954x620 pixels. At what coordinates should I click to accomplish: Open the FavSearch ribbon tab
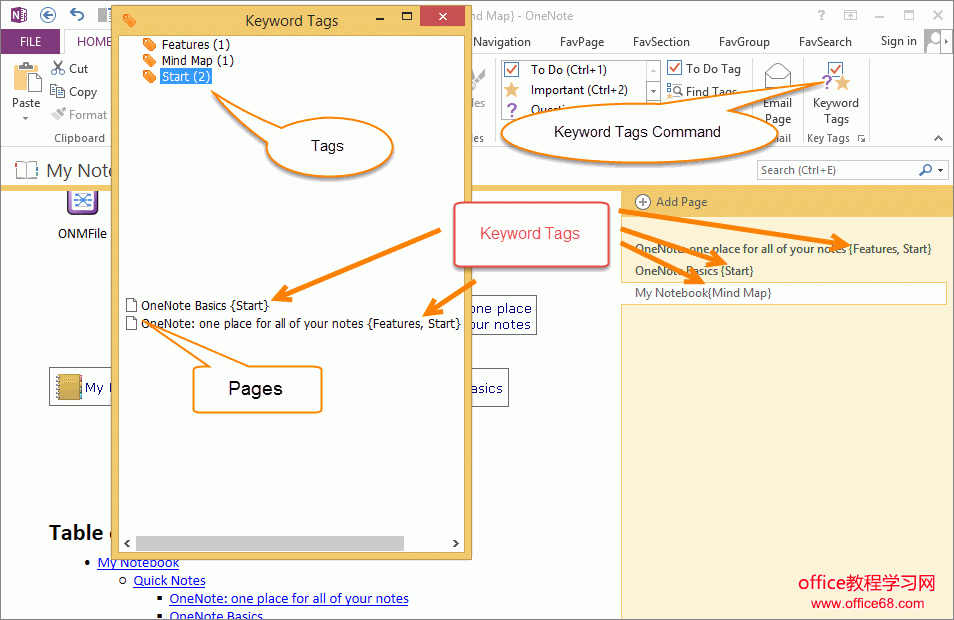click(825, 41)
